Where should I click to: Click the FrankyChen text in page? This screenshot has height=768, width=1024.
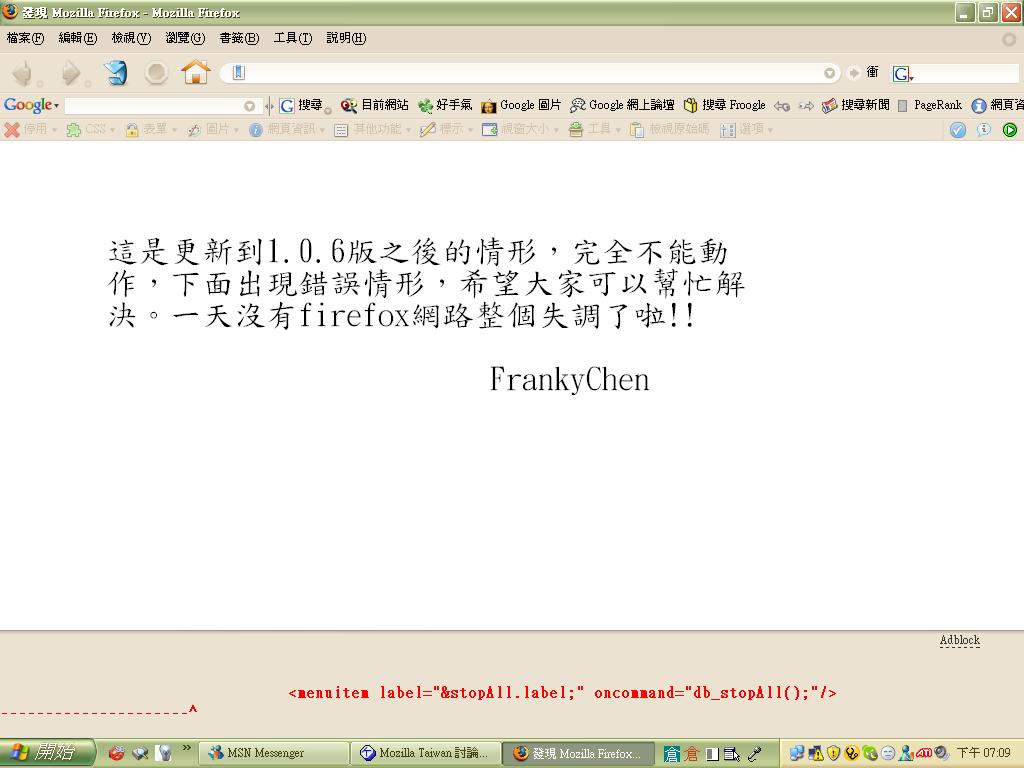(x=569, y=379)
